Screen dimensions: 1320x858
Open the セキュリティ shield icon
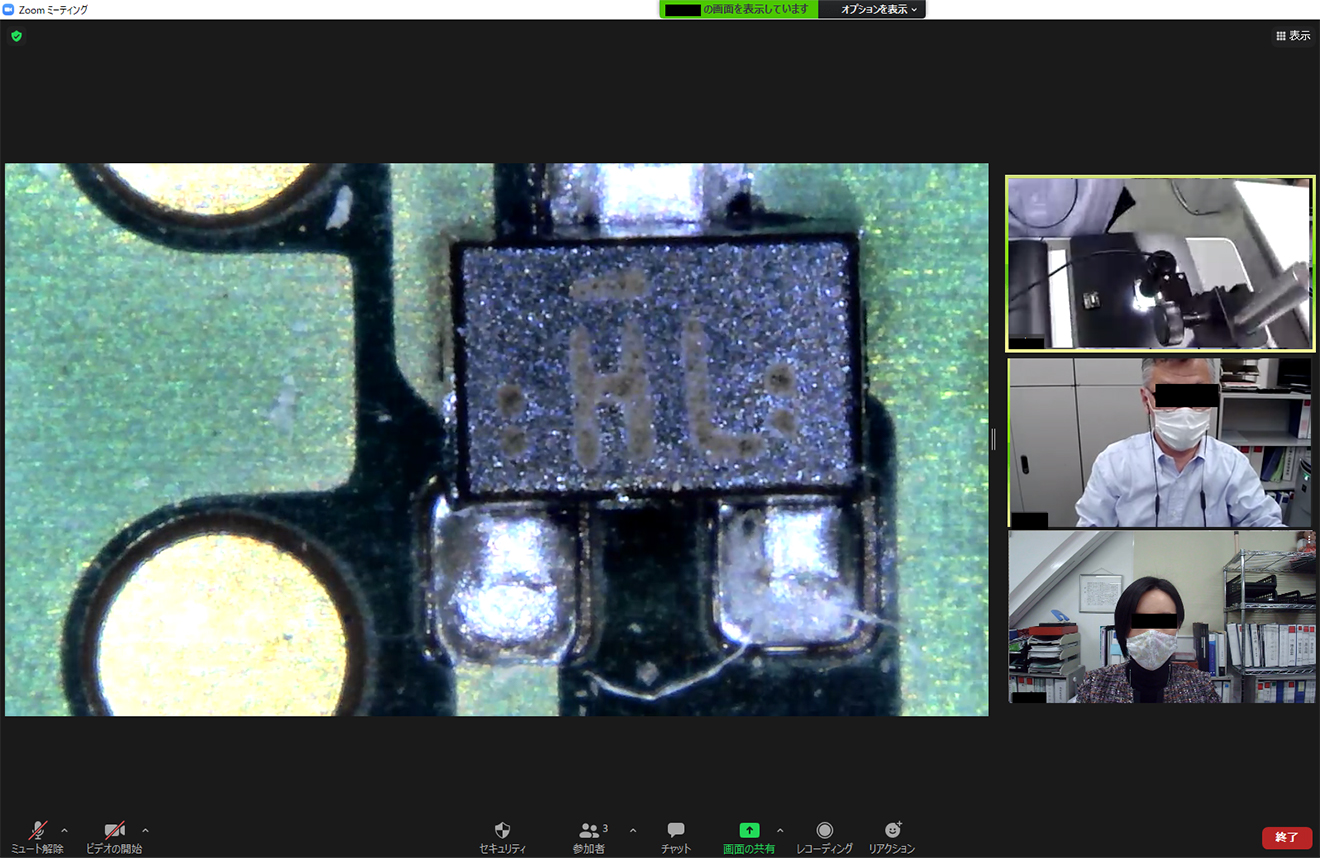click(x=502, y=836)
